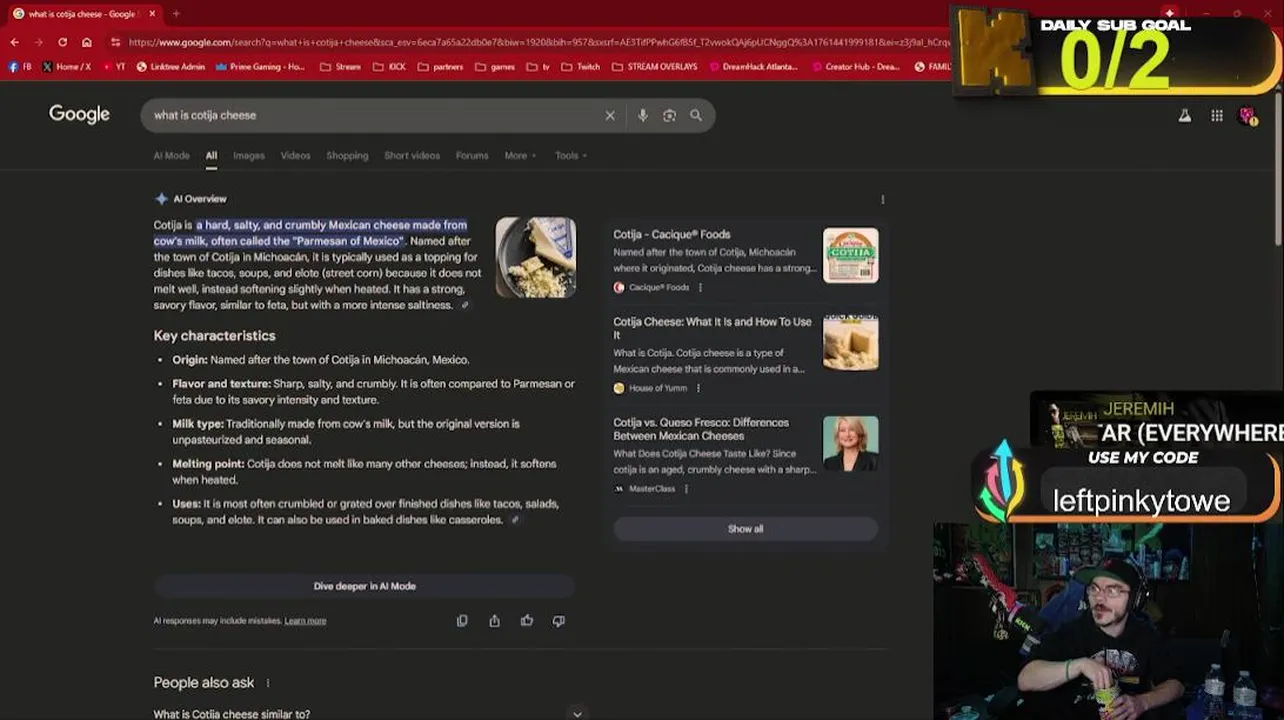Open options menu for MasterClass source

(686, 489)
